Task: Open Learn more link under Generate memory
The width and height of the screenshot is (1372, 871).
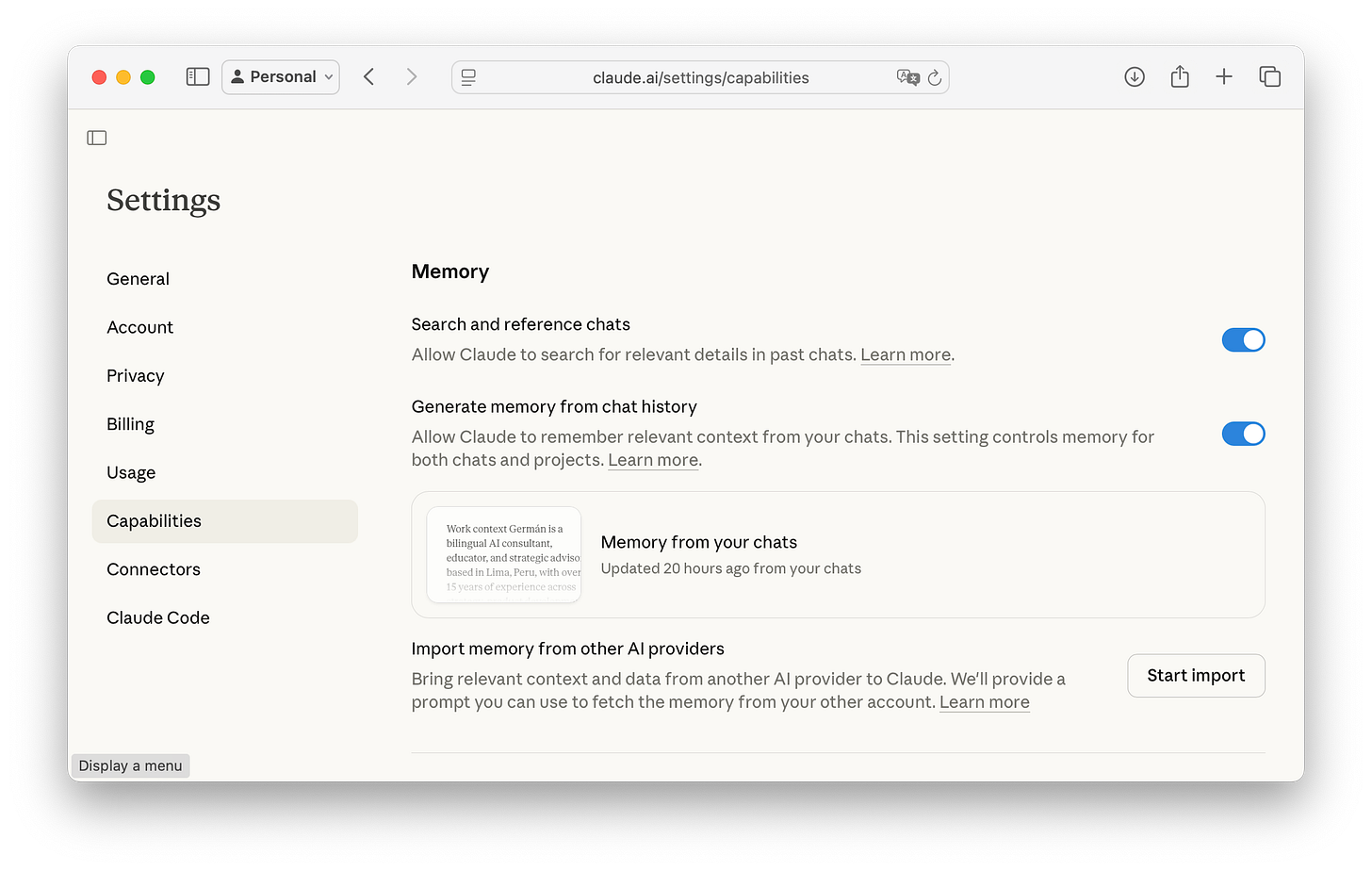Action: point(653,460)
